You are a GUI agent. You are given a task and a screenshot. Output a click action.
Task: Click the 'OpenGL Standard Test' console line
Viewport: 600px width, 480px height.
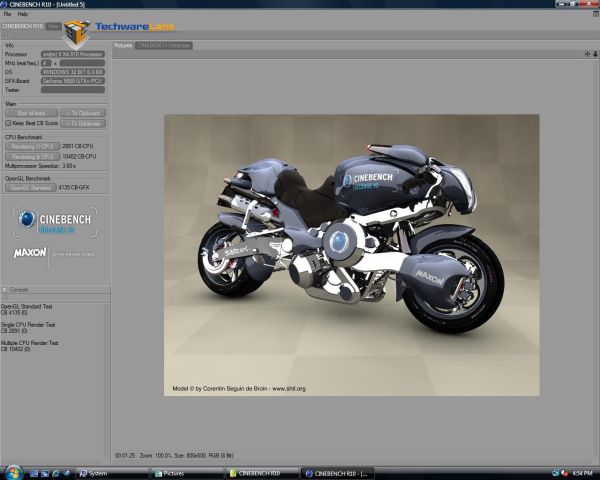(x=26, y=307)
